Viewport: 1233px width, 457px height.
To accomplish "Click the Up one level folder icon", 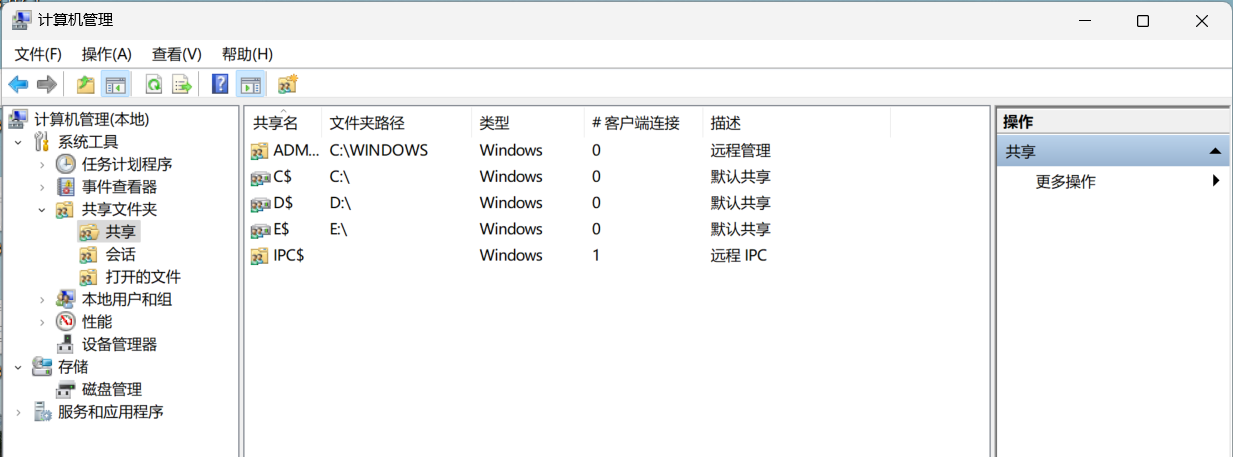I will pos(86,84).
